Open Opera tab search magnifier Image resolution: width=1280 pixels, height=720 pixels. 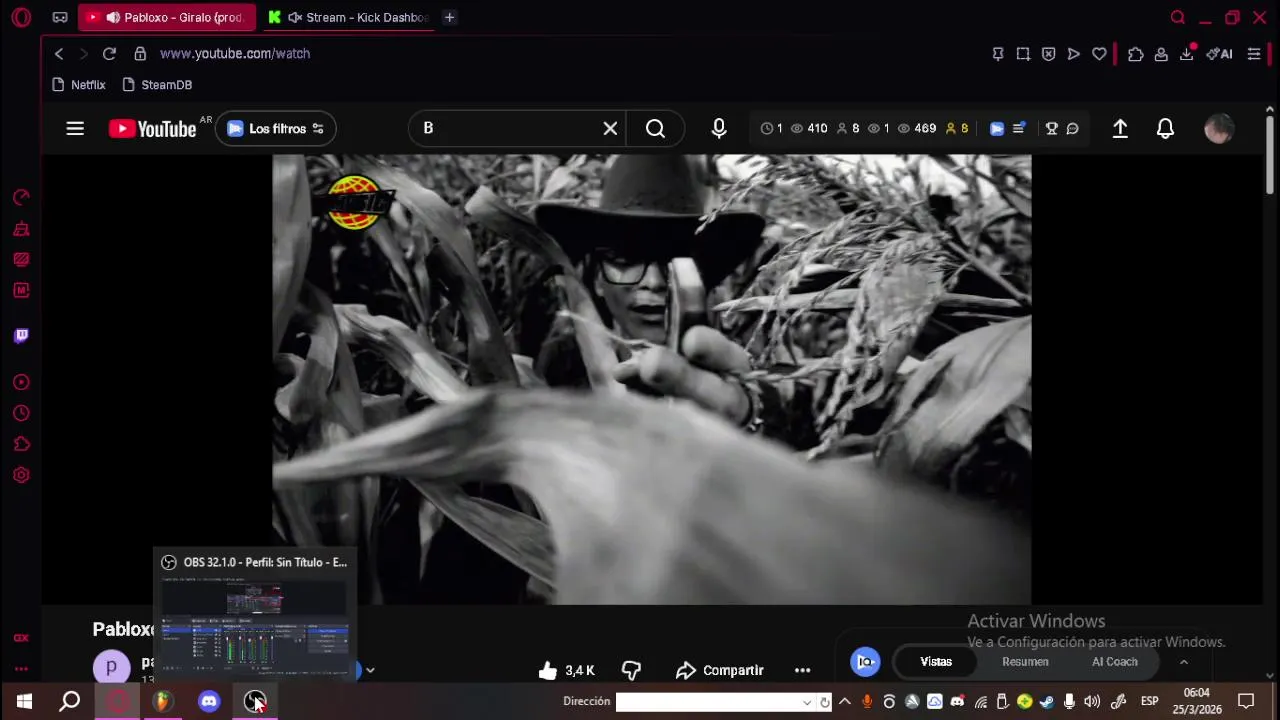(x=1178, y=17)
